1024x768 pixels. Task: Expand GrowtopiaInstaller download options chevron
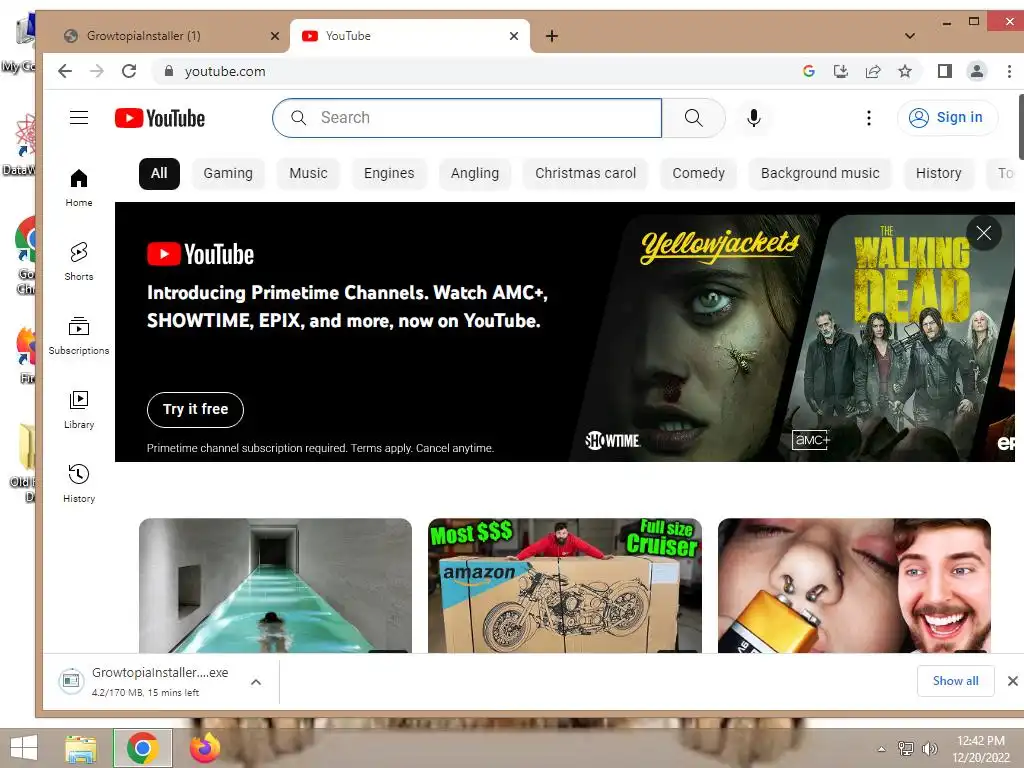coord(256,682)
